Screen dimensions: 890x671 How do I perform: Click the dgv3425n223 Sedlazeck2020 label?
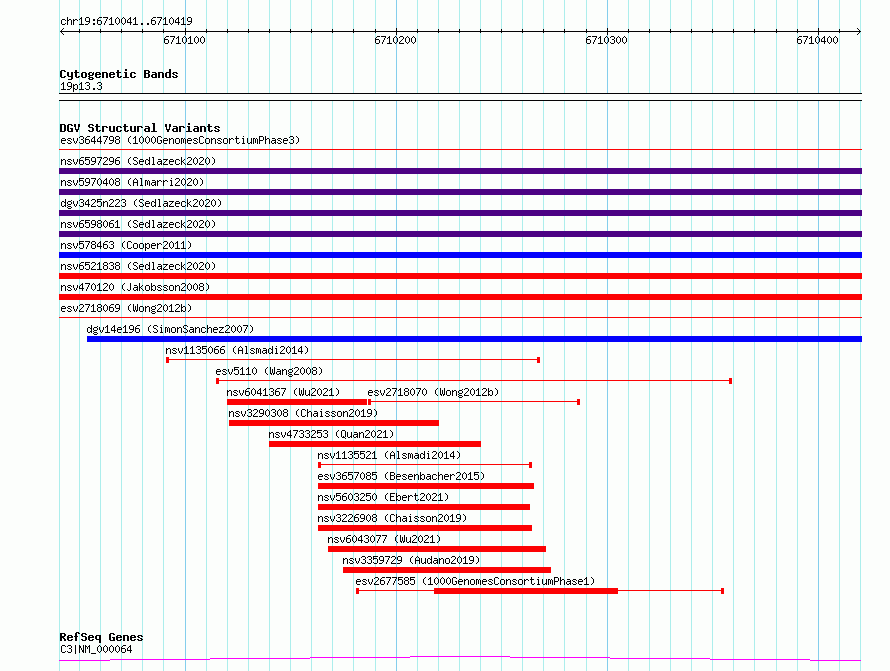coord(141,203)
